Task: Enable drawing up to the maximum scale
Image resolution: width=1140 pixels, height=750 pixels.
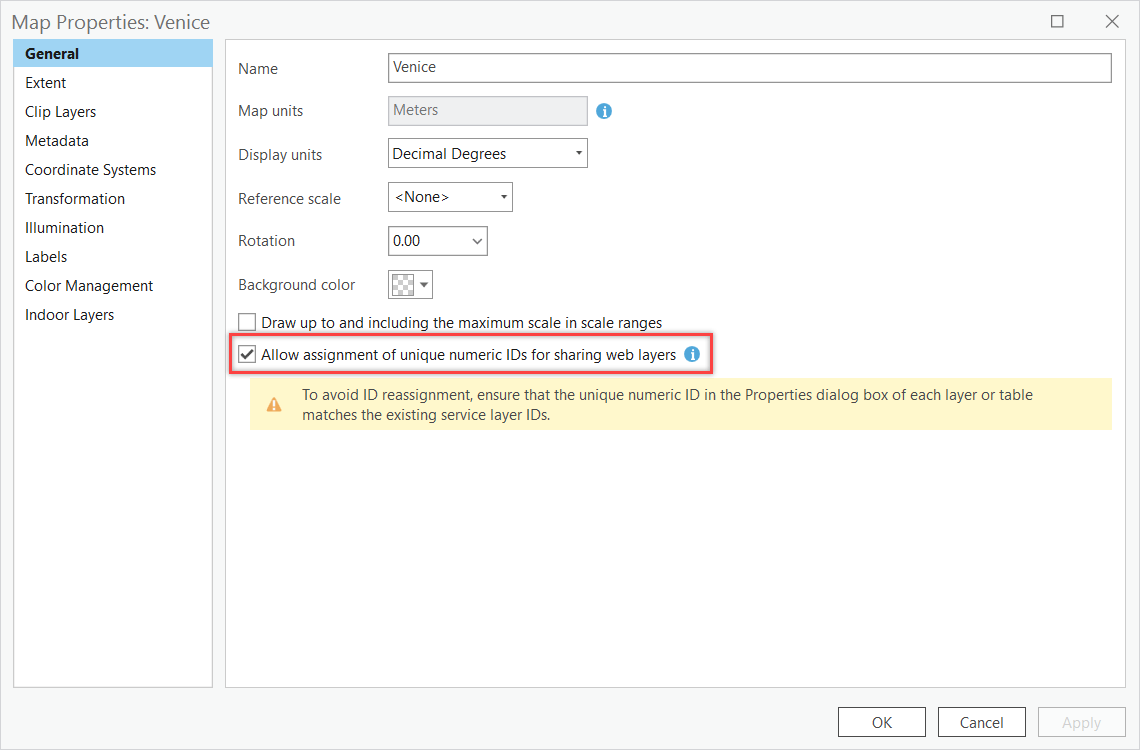Action: point(246,322)
